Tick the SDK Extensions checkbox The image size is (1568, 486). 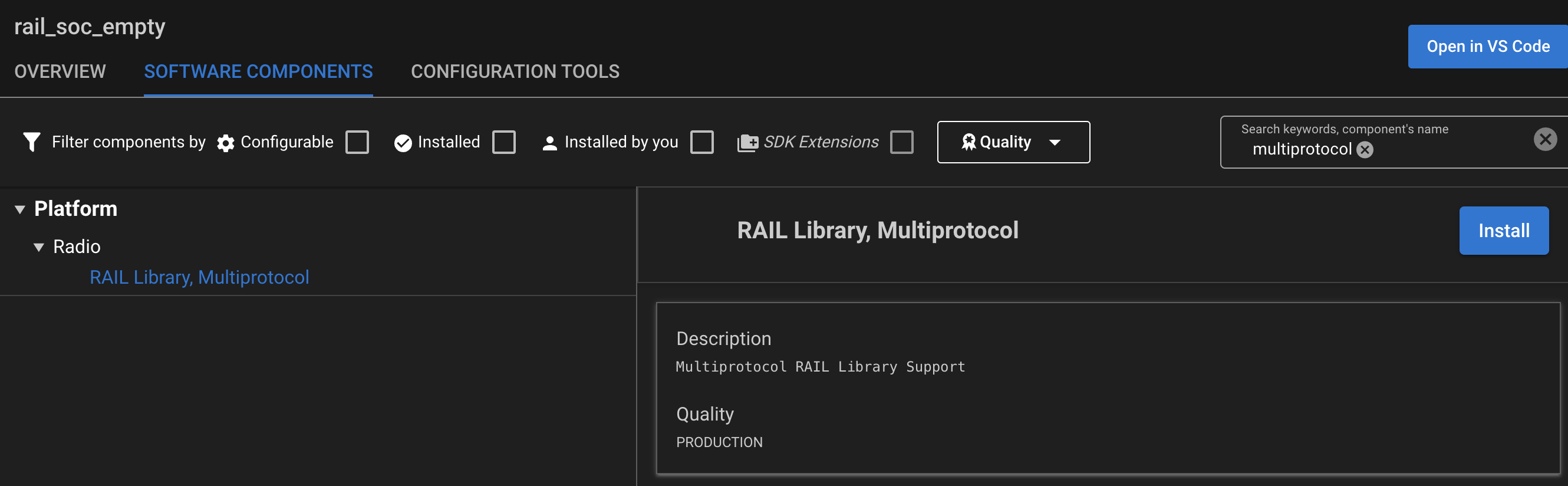pyautogui.click(x=901, y=143)
